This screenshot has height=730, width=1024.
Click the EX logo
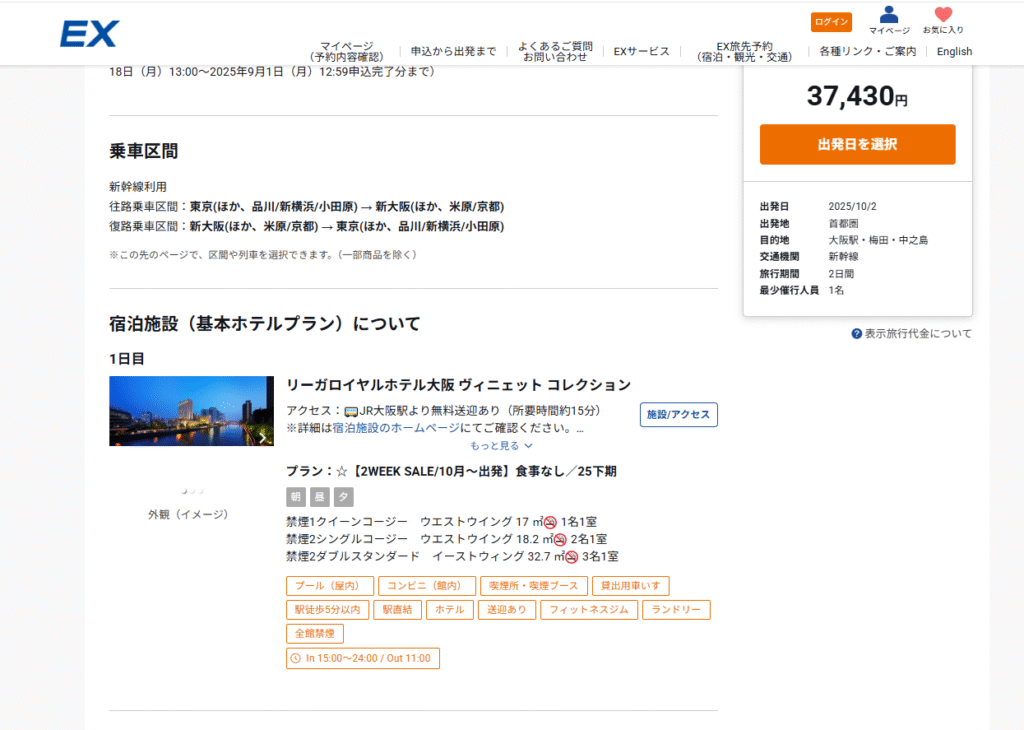[89, 34]
